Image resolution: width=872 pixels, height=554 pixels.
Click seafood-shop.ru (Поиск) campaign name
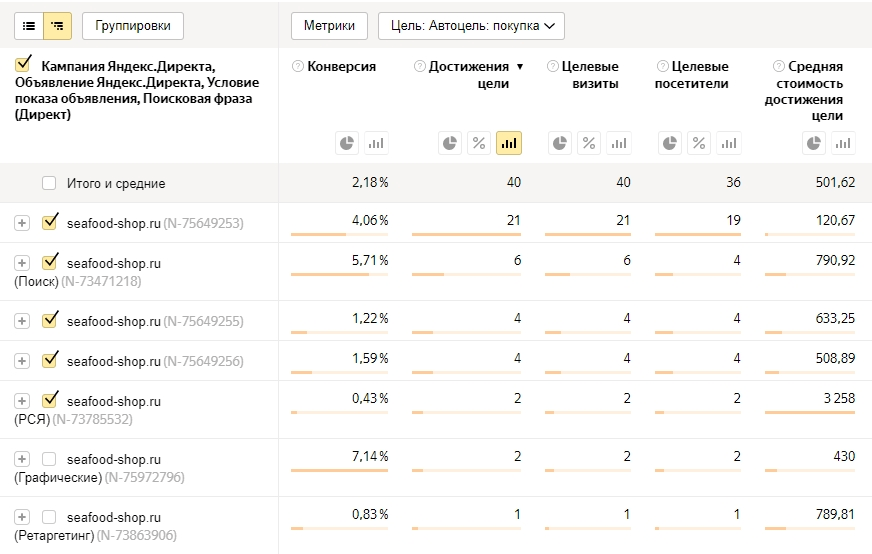tap(113, 263)
